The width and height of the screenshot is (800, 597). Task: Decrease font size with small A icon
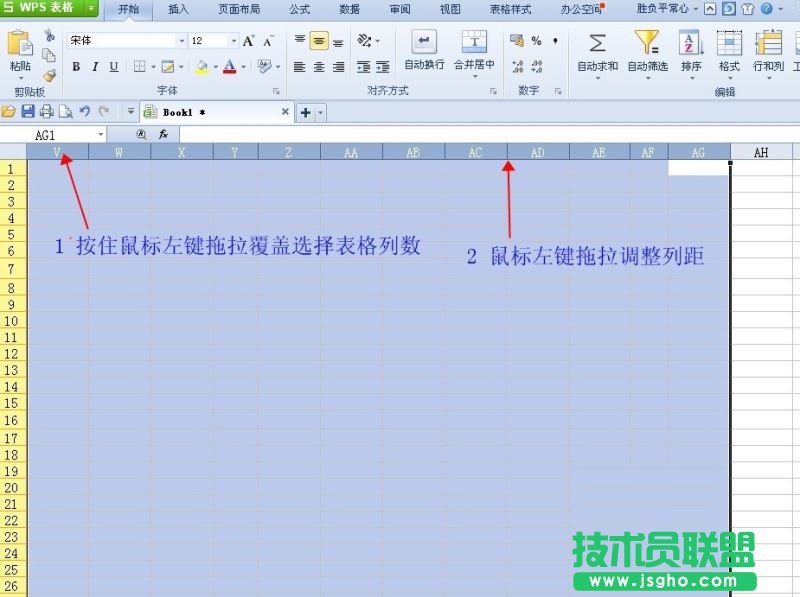pos(268,41)
